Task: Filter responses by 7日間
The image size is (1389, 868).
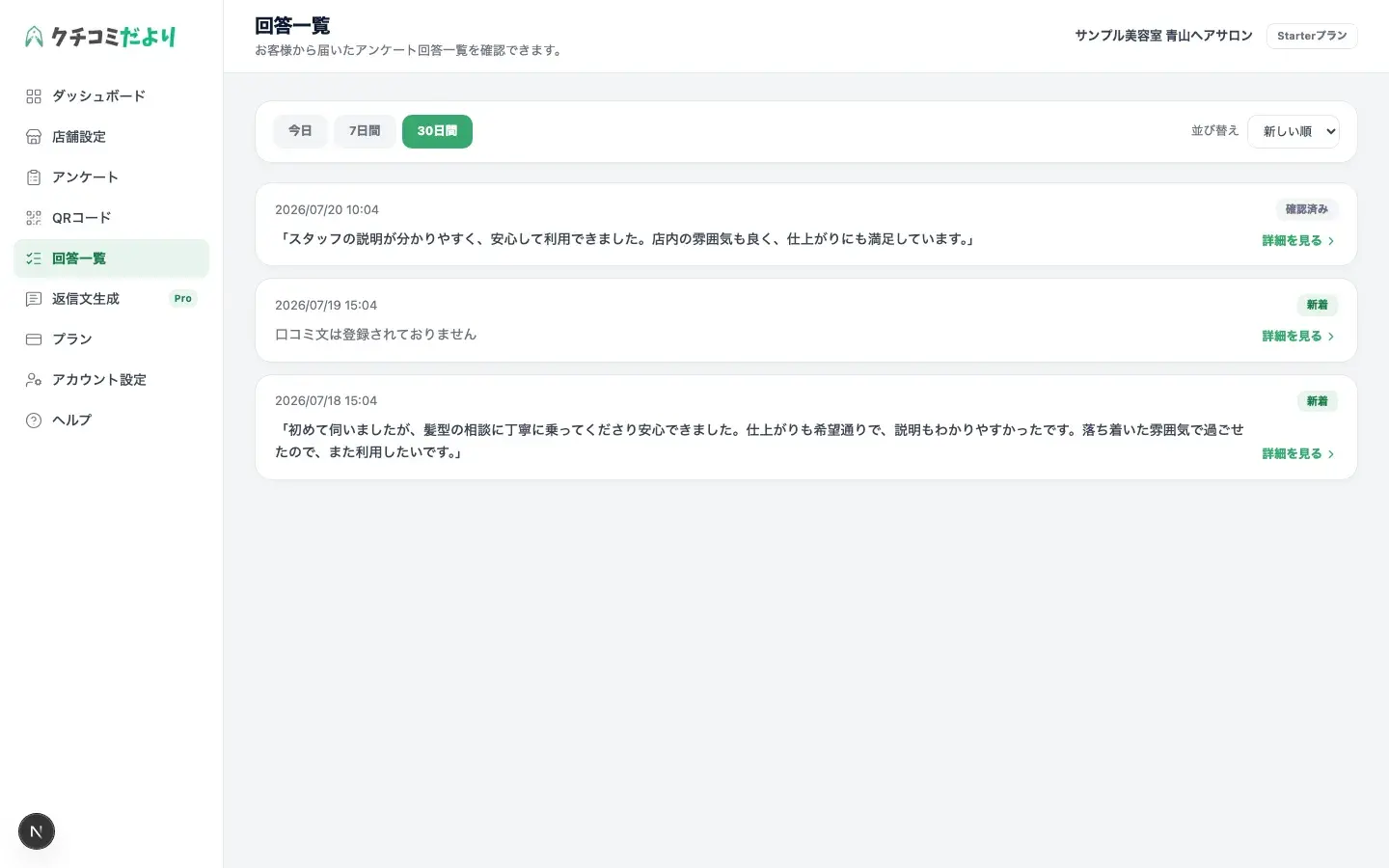Action: [x=365, y=131]
